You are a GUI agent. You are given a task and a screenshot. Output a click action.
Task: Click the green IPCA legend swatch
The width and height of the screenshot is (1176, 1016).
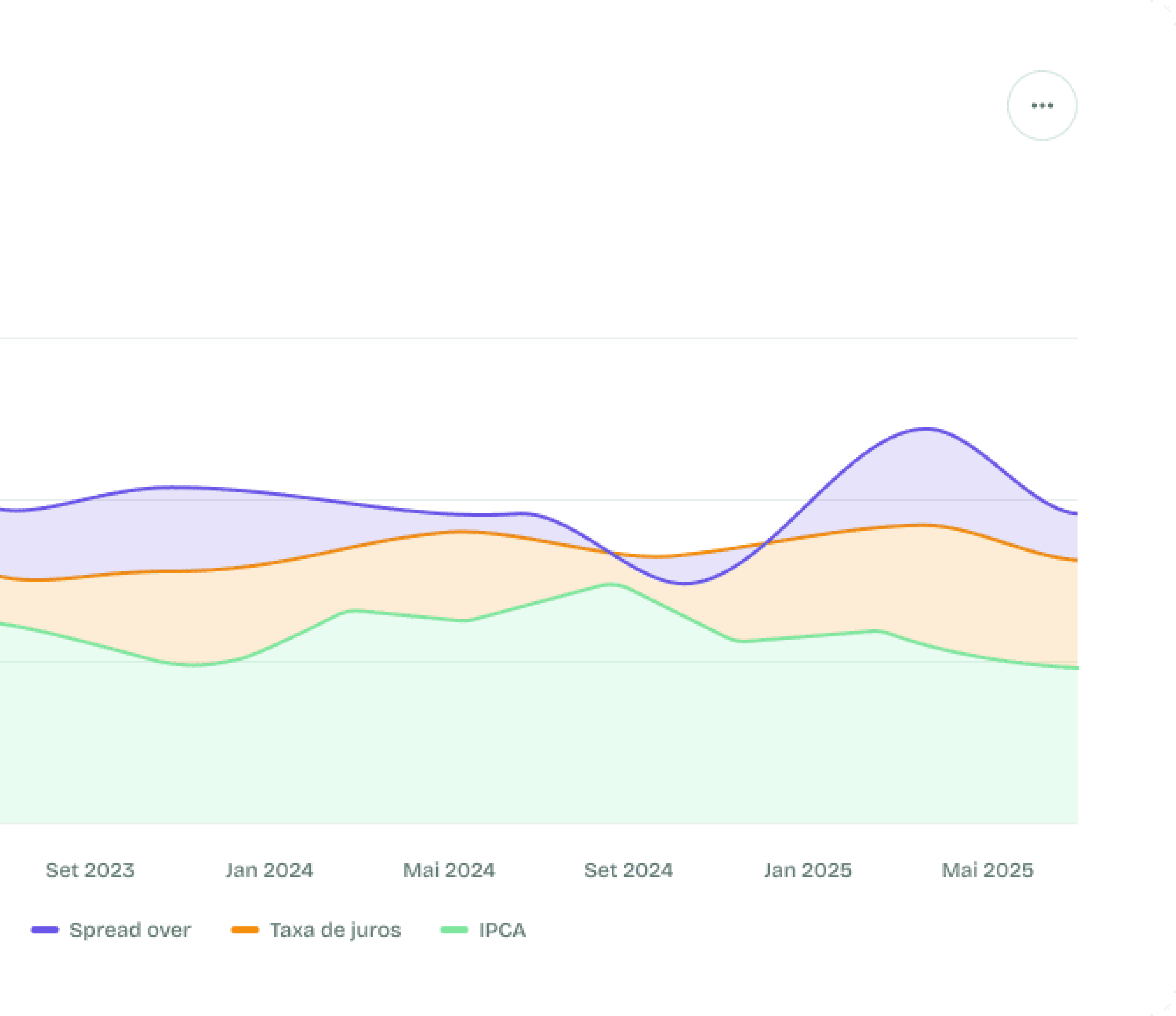coord(454,930)
